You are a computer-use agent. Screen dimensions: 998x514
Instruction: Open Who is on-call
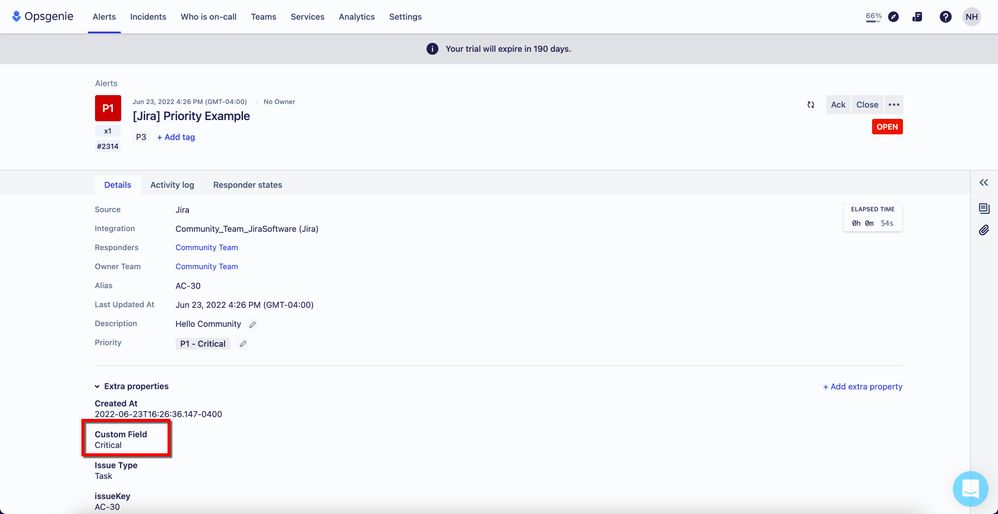click(x=208, y=17)
